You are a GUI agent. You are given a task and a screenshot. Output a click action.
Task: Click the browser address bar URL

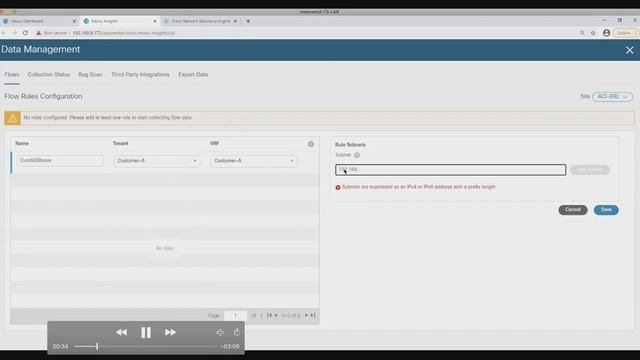(124, 33)
